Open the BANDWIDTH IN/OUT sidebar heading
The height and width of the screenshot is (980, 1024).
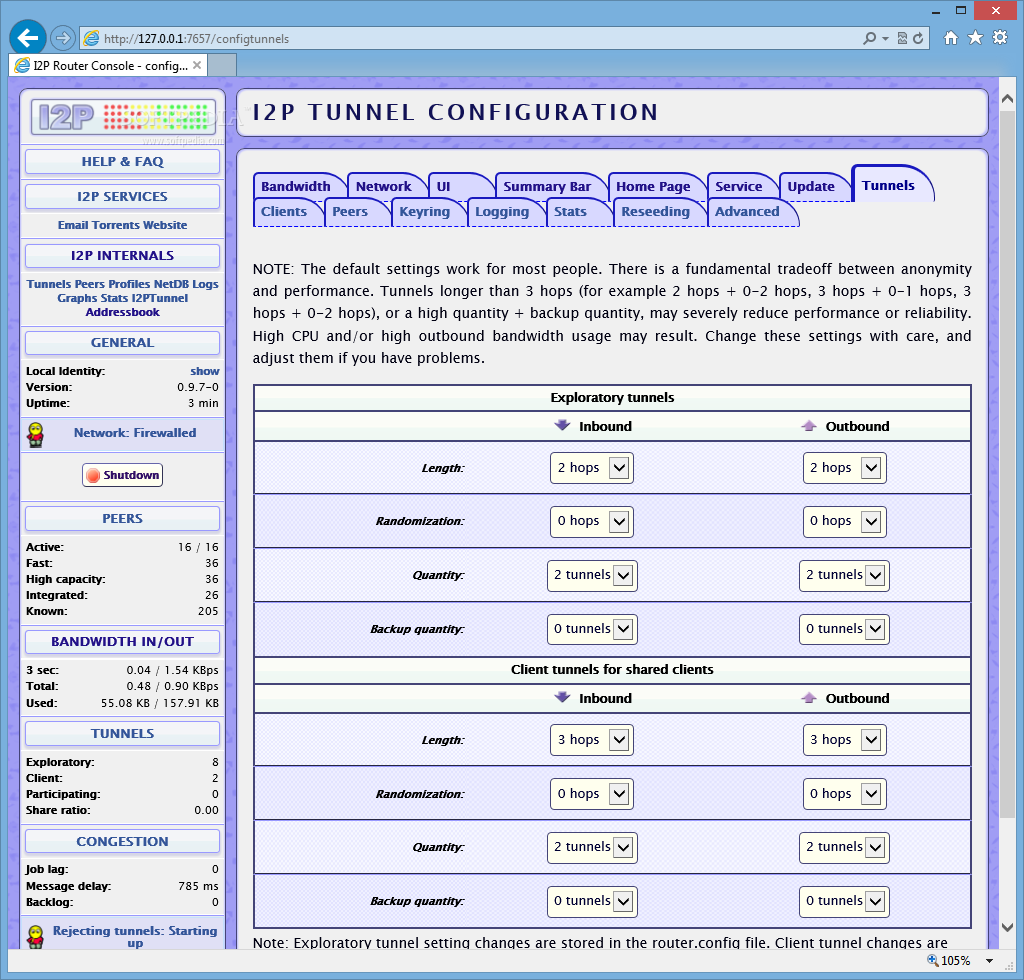click(x=123, y=642)
